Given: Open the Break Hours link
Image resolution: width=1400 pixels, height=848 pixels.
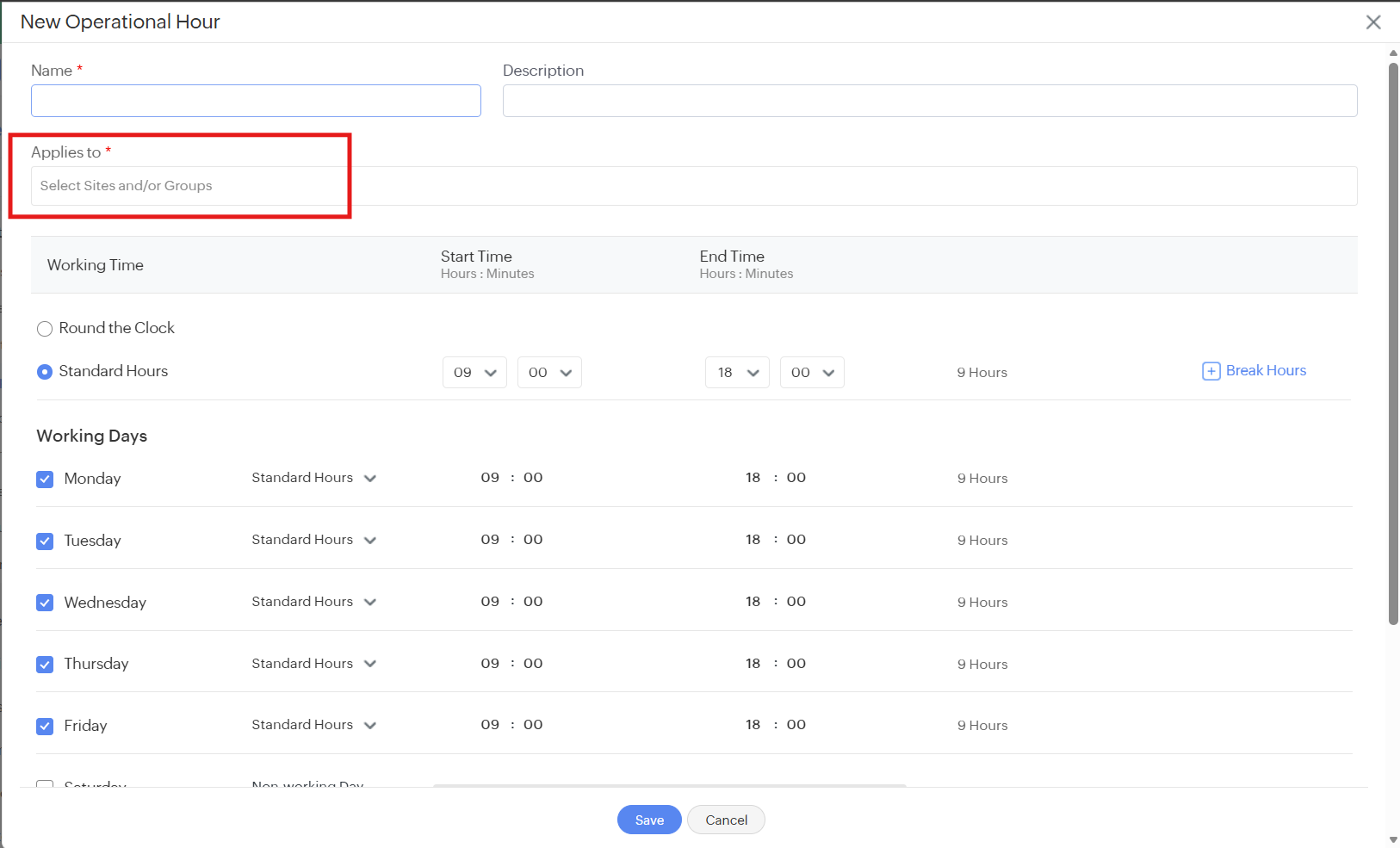Looking at the screenshot, I should pyautogui.click(x=1266, y=370).
